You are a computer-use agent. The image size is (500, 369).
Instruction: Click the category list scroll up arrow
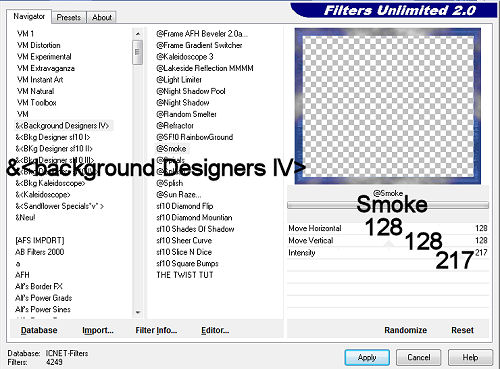pos(138,34)
